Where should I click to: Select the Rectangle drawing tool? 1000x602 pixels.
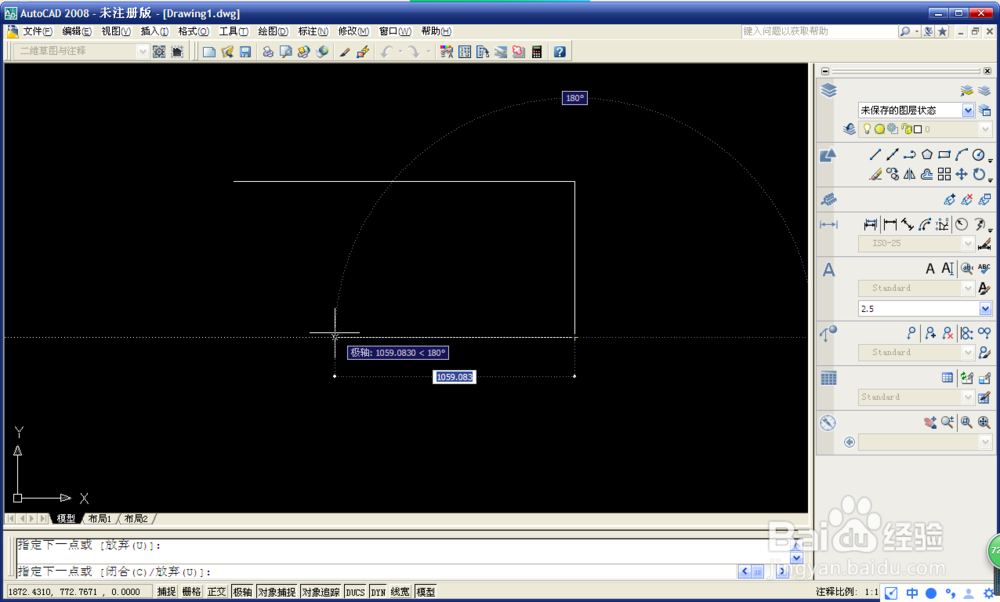(944, 154)
